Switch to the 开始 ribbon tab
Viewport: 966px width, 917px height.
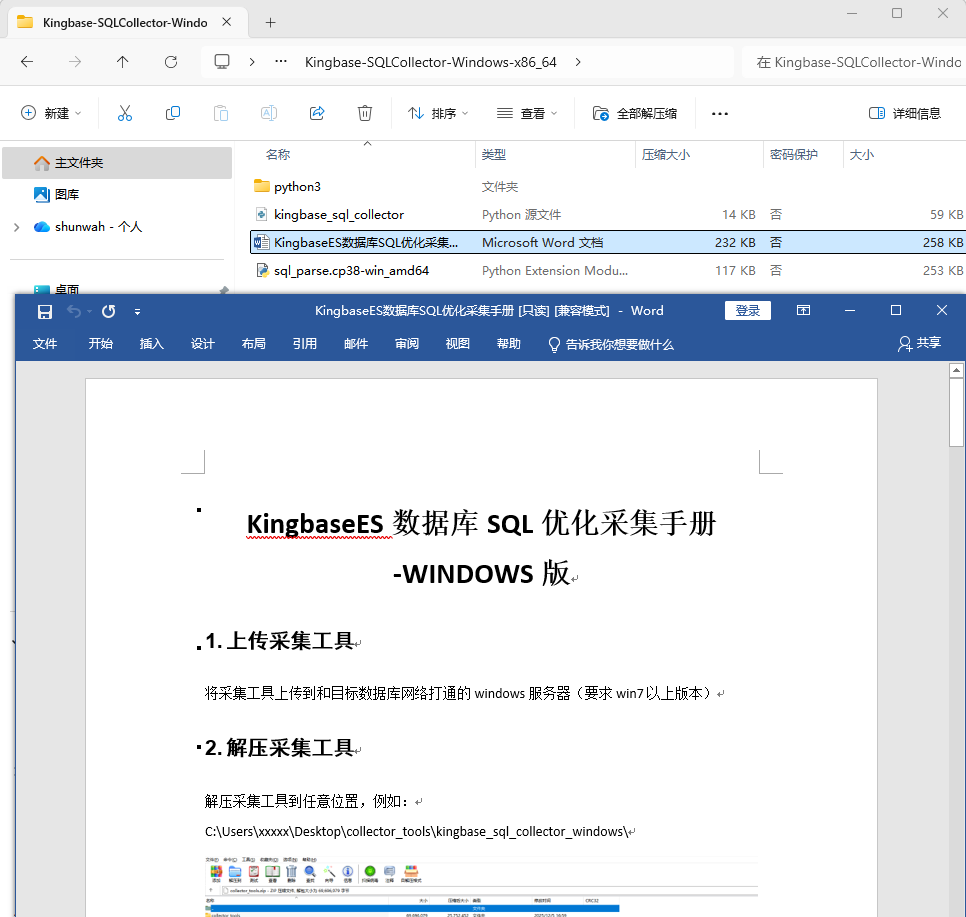tap(100, 344)
